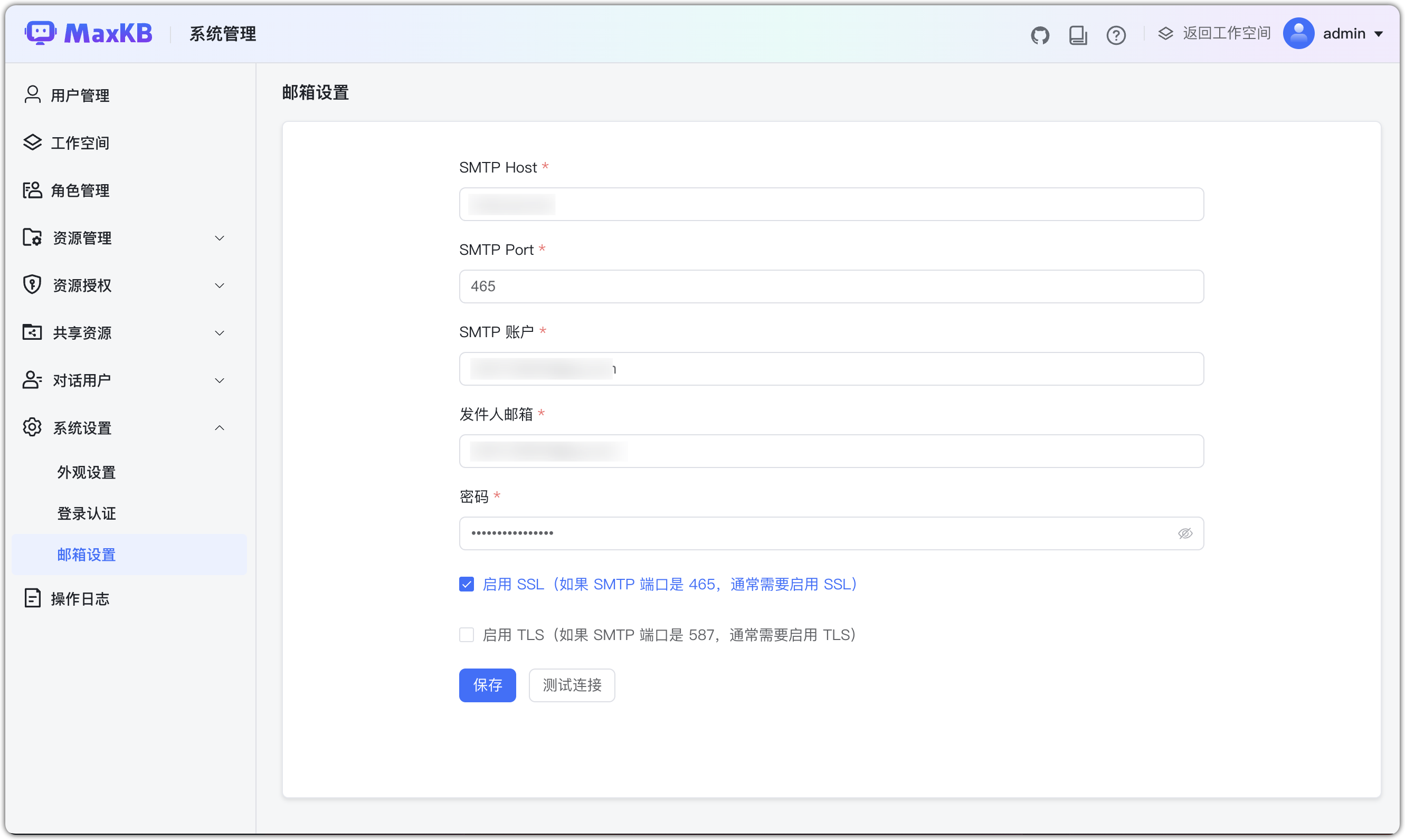Expand the 资源授权 menu chevron
The width and height of the screenshot is (1405, 840).
[220, 285]
